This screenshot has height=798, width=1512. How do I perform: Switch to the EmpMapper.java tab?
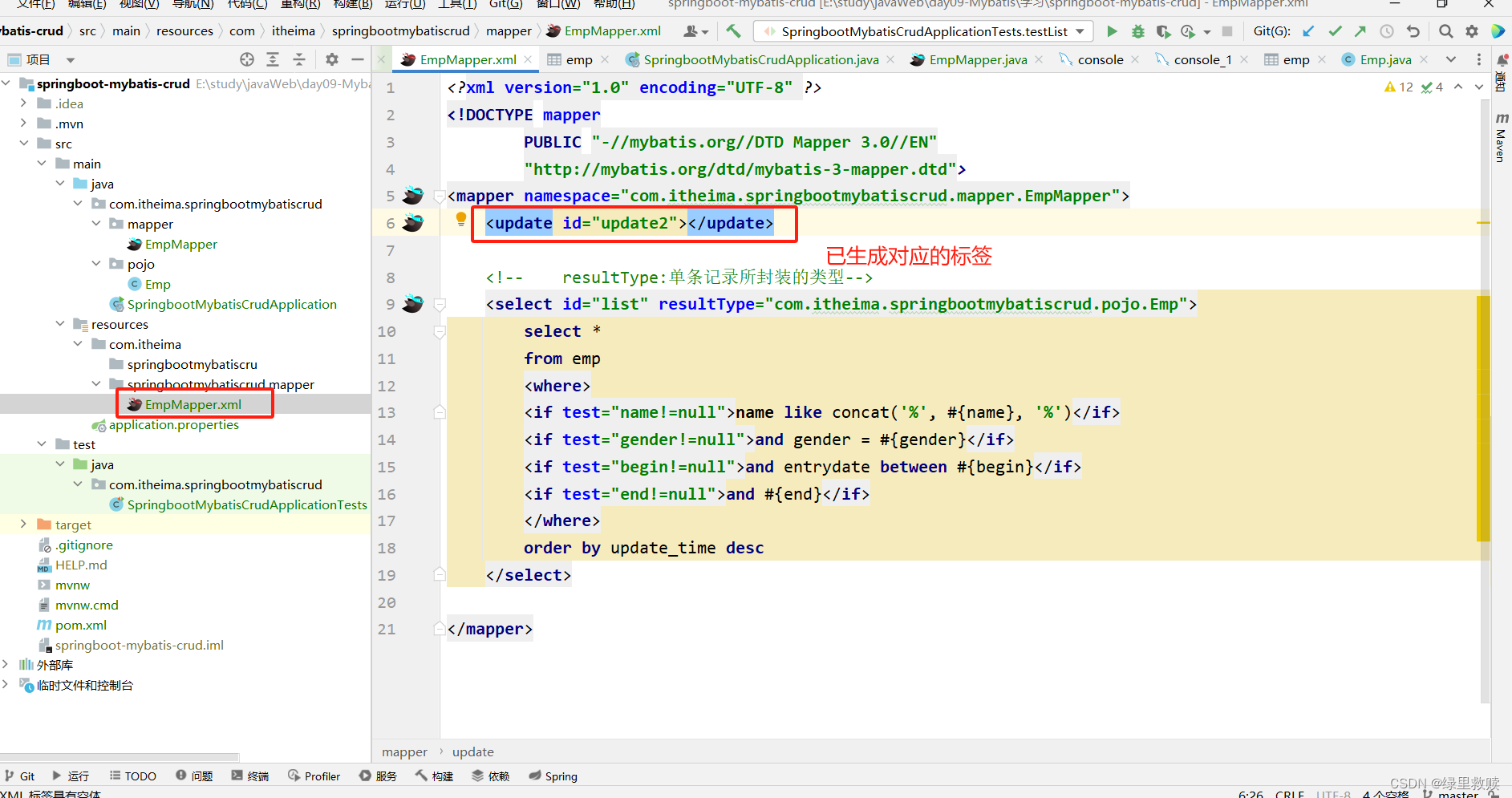pyautogui.click(x=975, y=59)
